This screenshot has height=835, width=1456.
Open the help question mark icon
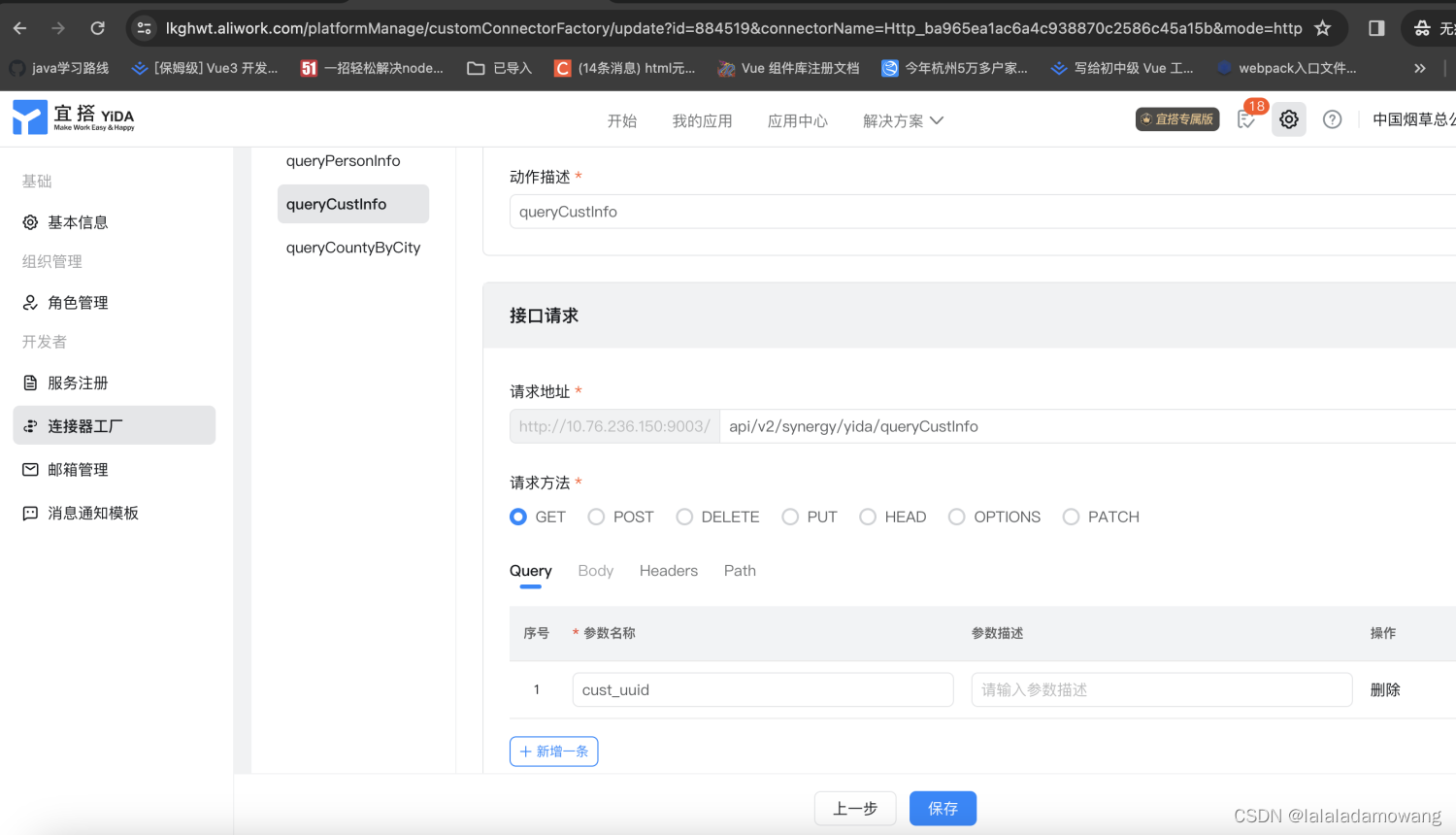(x=1333, y=119)
